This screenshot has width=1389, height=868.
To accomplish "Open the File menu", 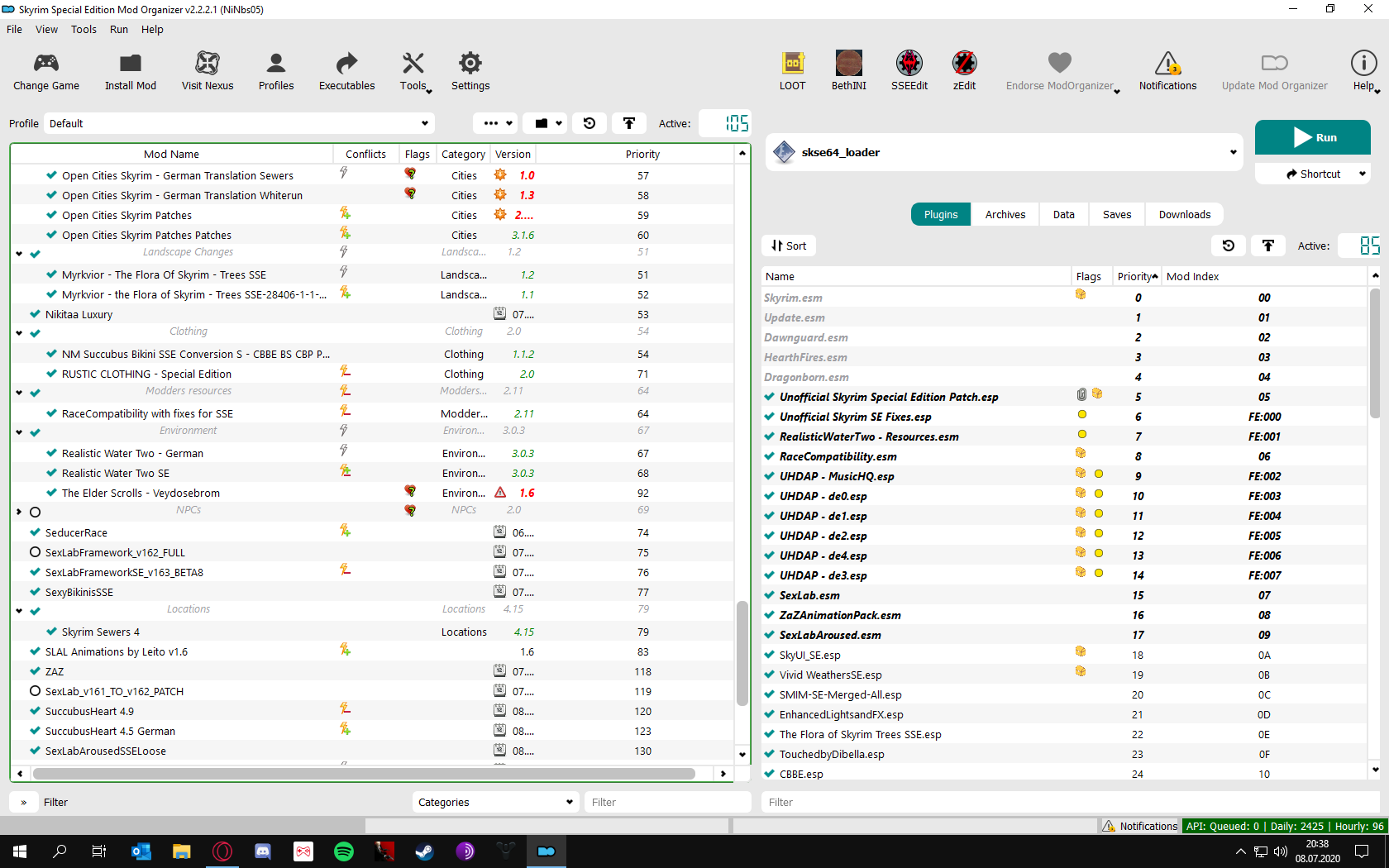I will [x=14, y=29].
